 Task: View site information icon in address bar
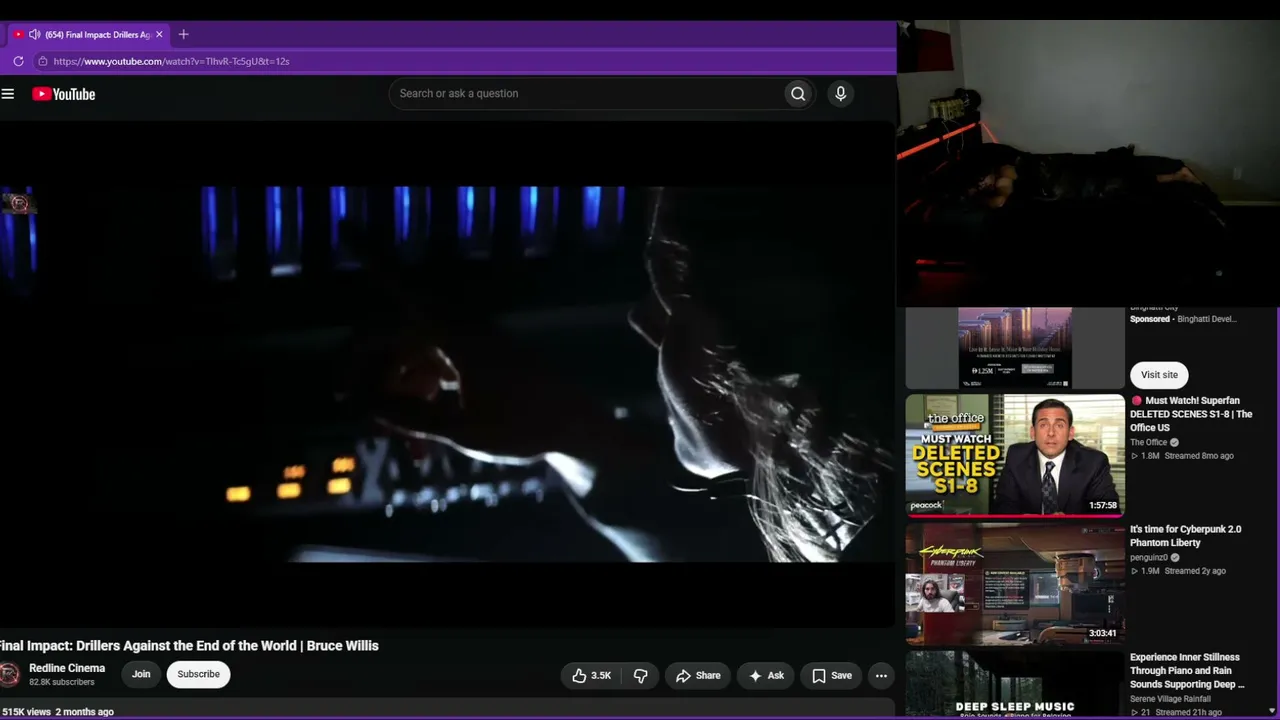click(42, 61)
